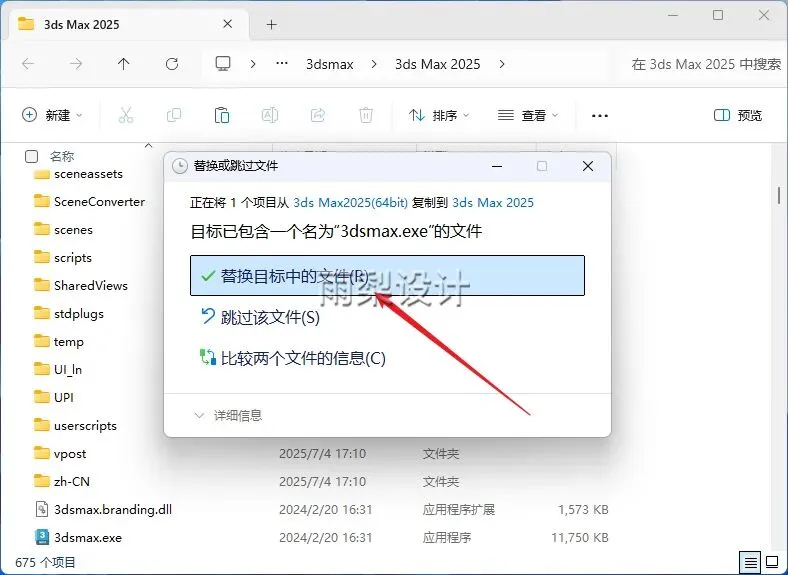Open the 3ds Max 2025 destination link
Viewport: 788px width, 575px height.
click(493, 203)
